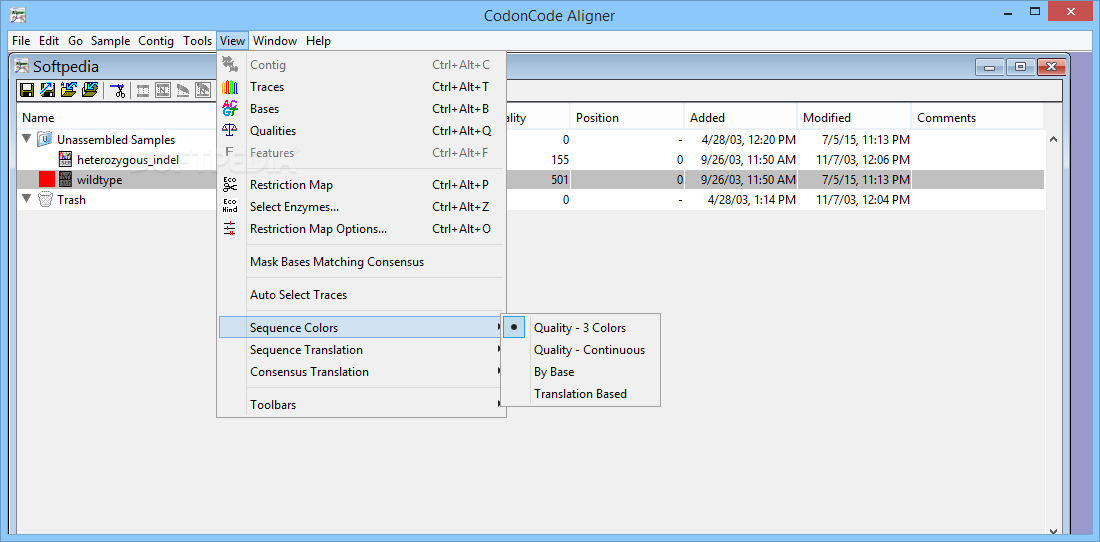Screen dimensions: 1100x542
Task: Click the third toolbar icon, open folder
Action: tap(69, 90)
